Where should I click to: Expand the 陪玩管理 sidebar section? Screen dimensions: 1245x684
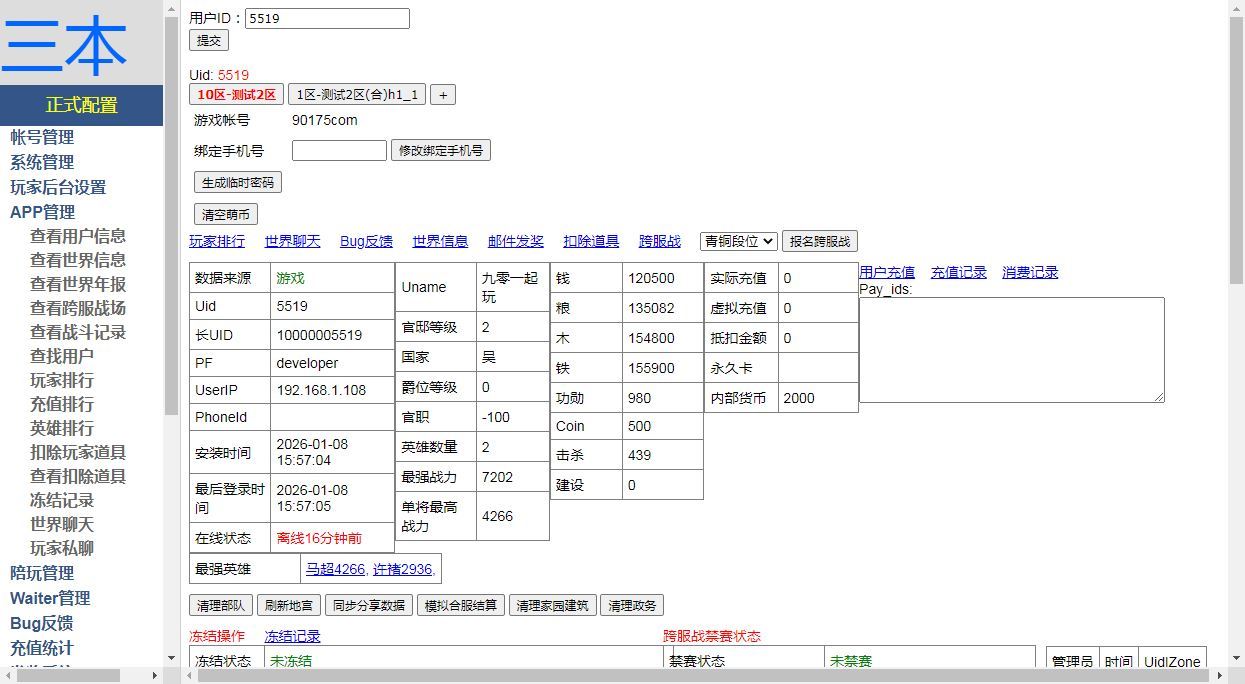[x=44, y=572]
